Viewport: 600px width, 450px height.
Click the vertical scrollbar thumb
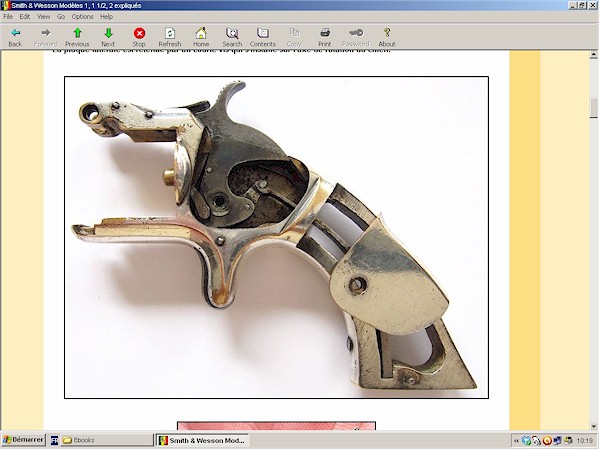pos(593,108)
